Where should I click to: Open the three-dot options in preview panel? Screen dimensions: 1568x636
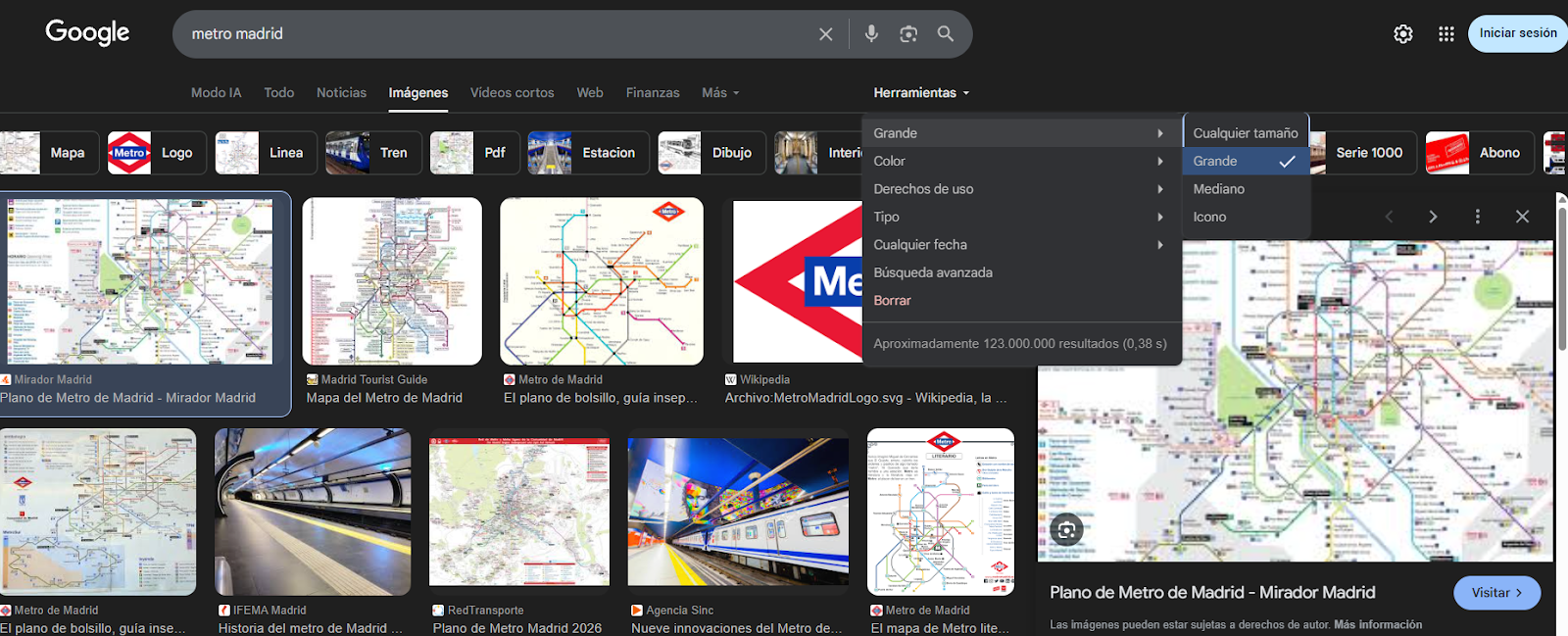point(1477,217)
